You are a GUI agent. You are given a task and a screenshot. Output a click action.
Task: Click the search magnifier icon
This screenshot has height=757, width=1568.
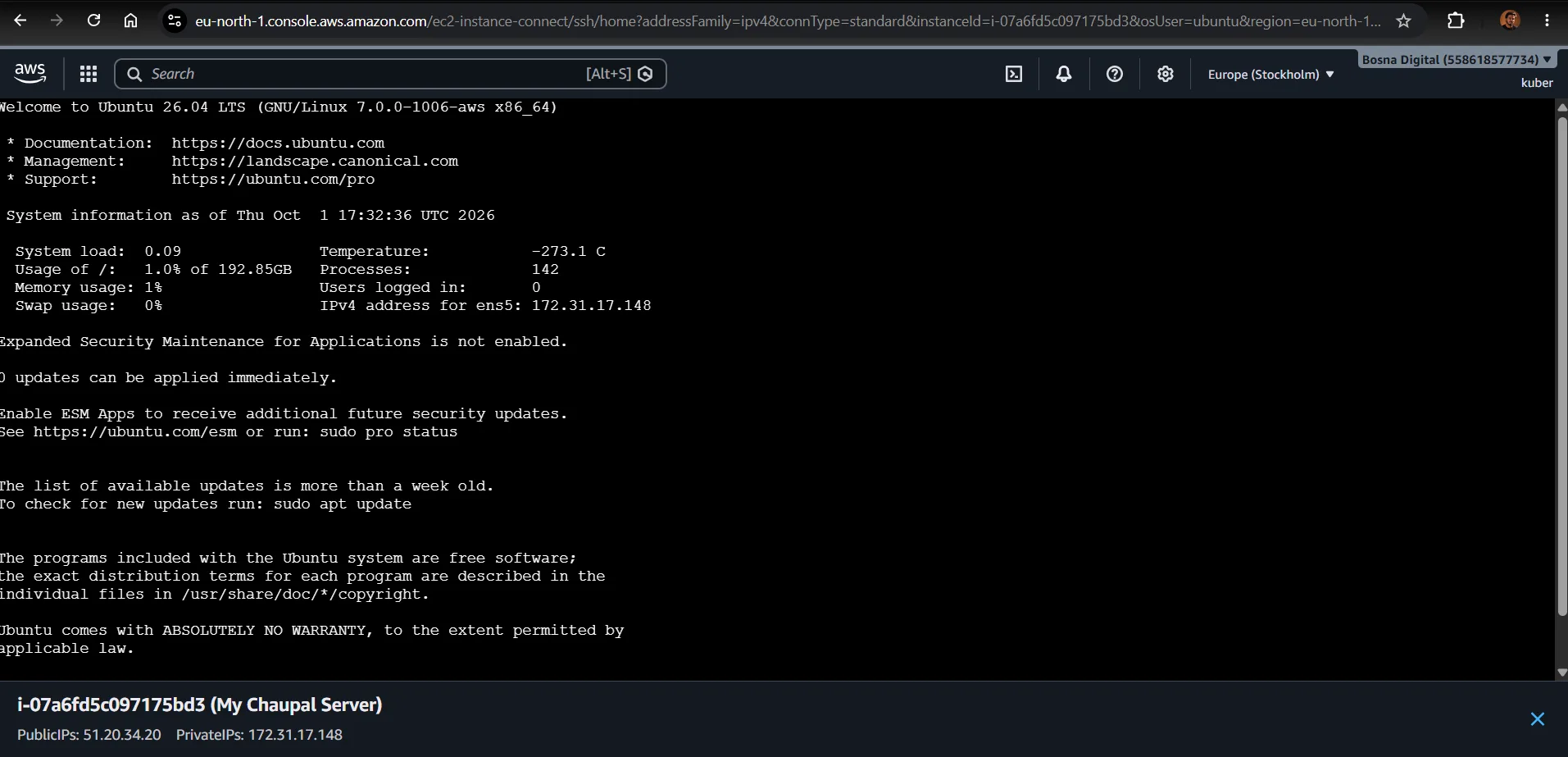[134, 74]
